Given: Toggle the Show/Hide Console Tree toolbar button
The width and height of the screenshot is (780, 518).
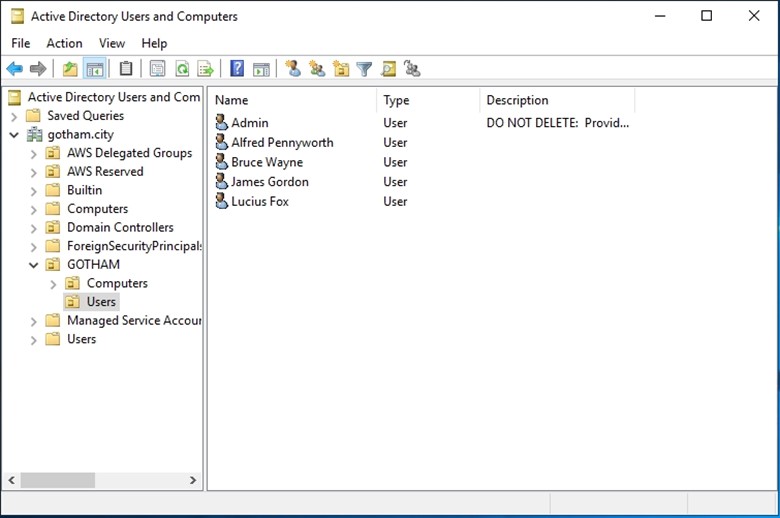Looking at the screenshot, I should (95, 69).
